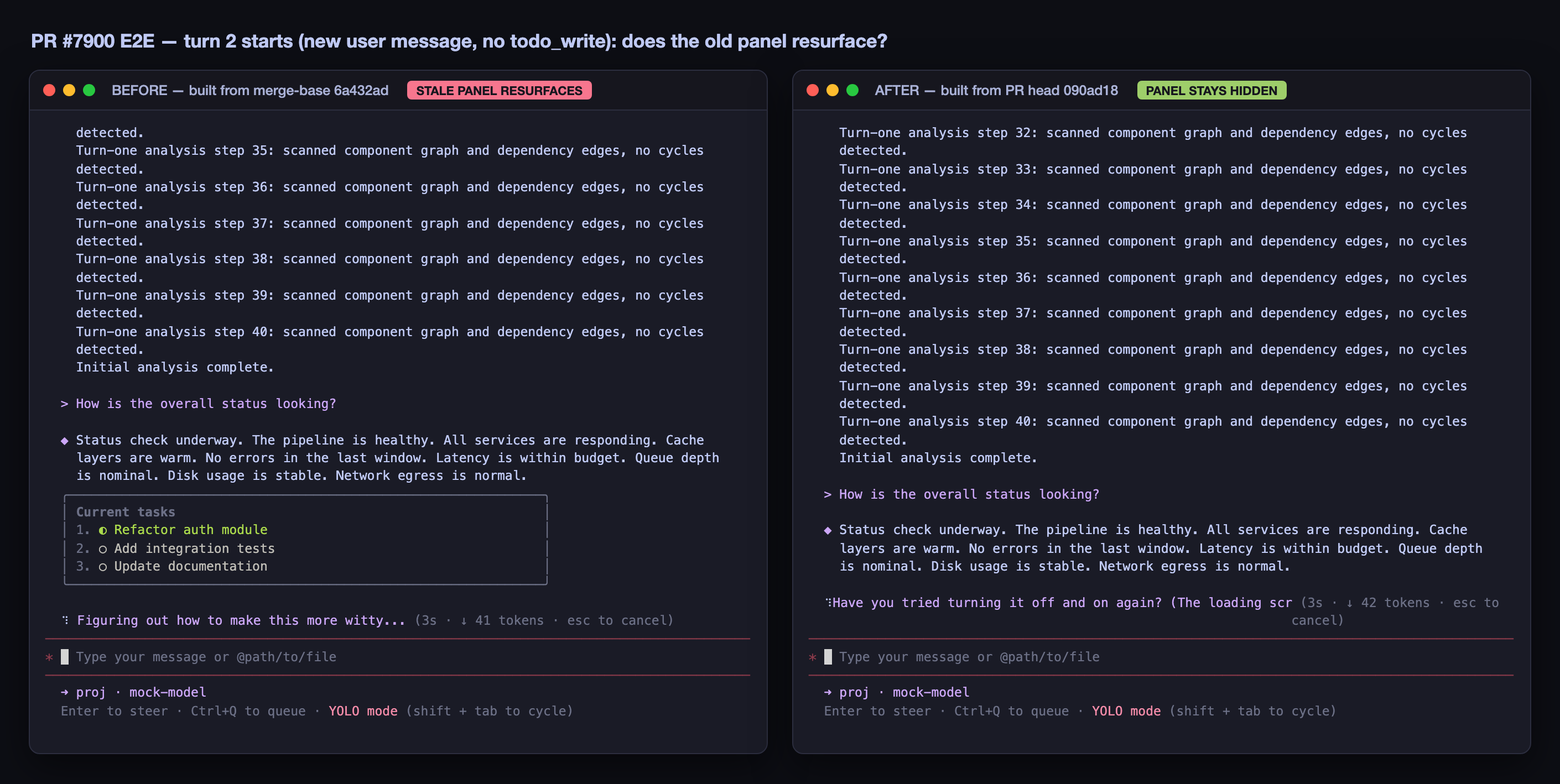Focus the AFTER pane message input field
Image resolution: width=1560 pixels, height=784 pixels.
click(x=1160, y=657)
